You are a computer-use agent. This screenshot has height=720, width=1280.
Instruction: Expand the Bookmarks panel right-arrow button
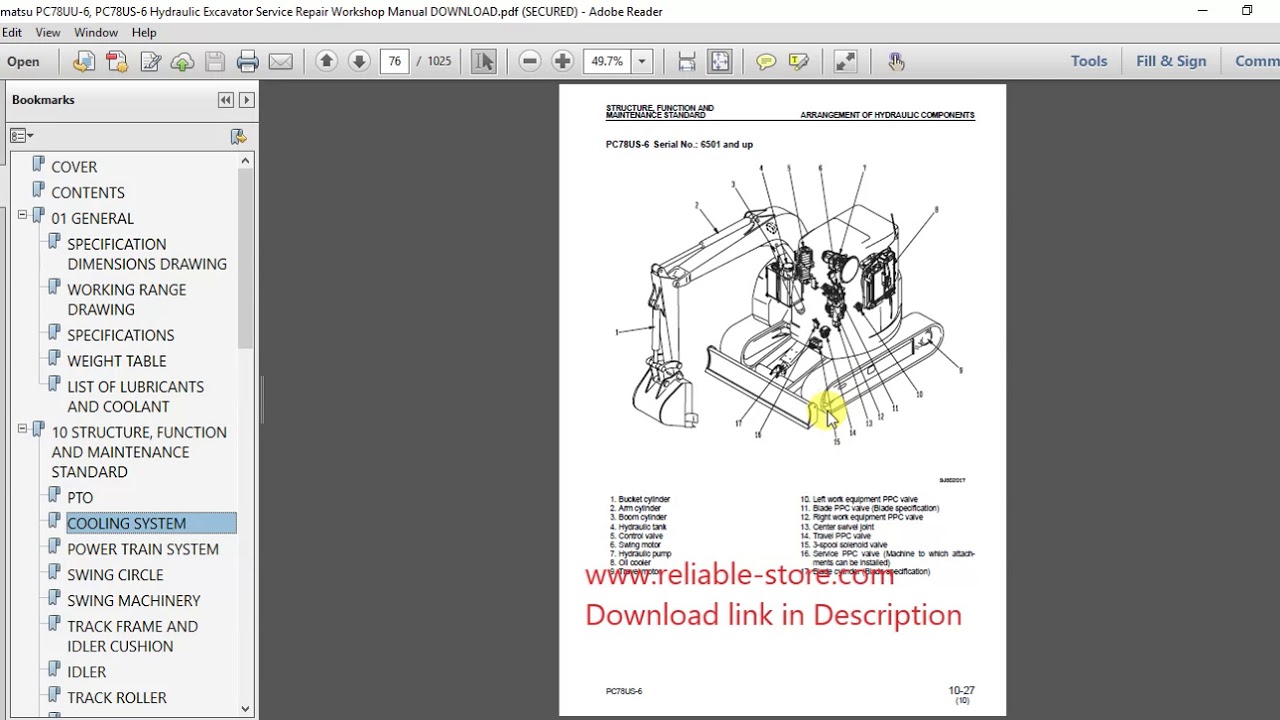coord(246,100)
